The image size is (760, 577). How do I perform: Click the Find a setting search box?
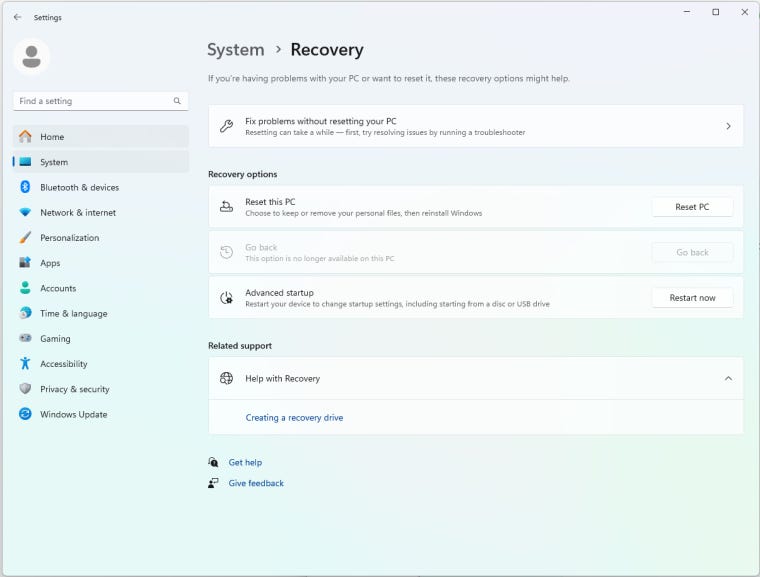92,101
